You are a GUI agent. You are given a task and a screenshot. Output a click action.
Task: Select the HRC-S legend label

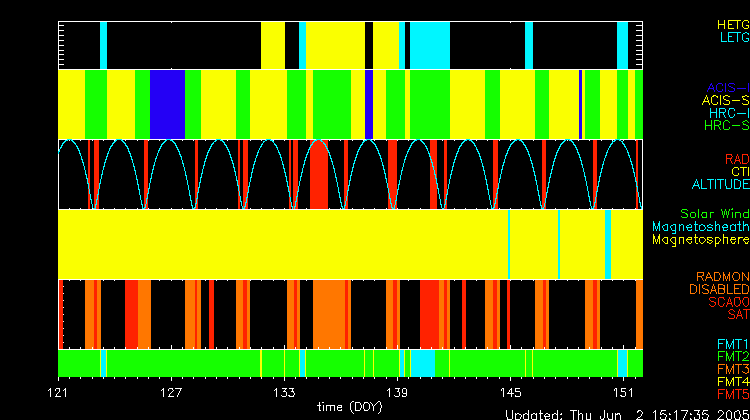coord(725,126)
